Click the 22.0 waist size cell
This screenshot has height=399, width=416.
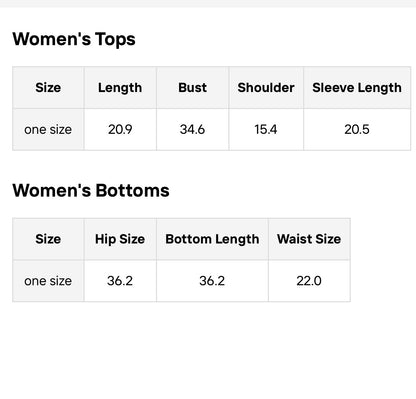click(309, 281)
